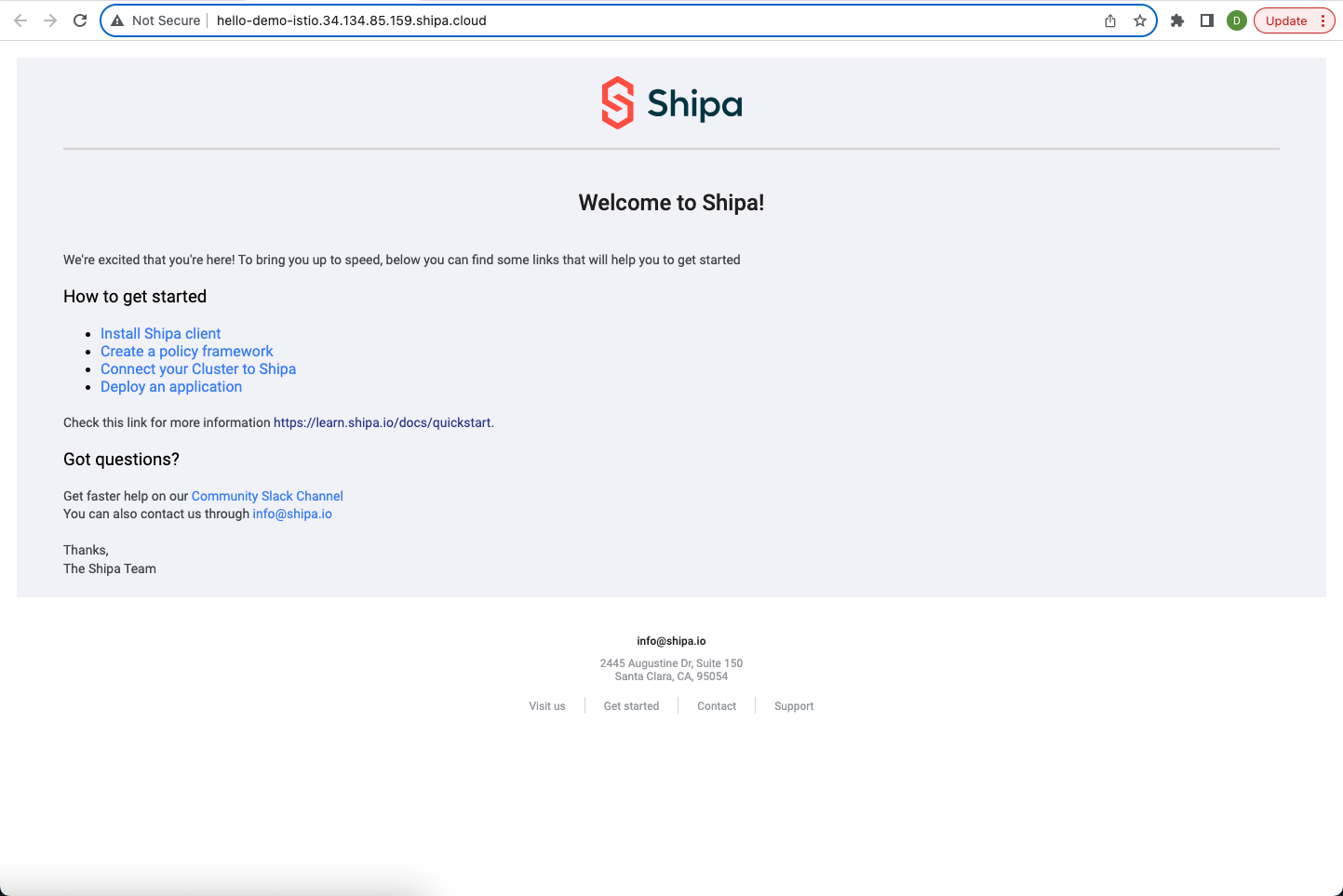1343x896 pixels.
Task: Open the Install Shipa client link
Action: point(161,334)
